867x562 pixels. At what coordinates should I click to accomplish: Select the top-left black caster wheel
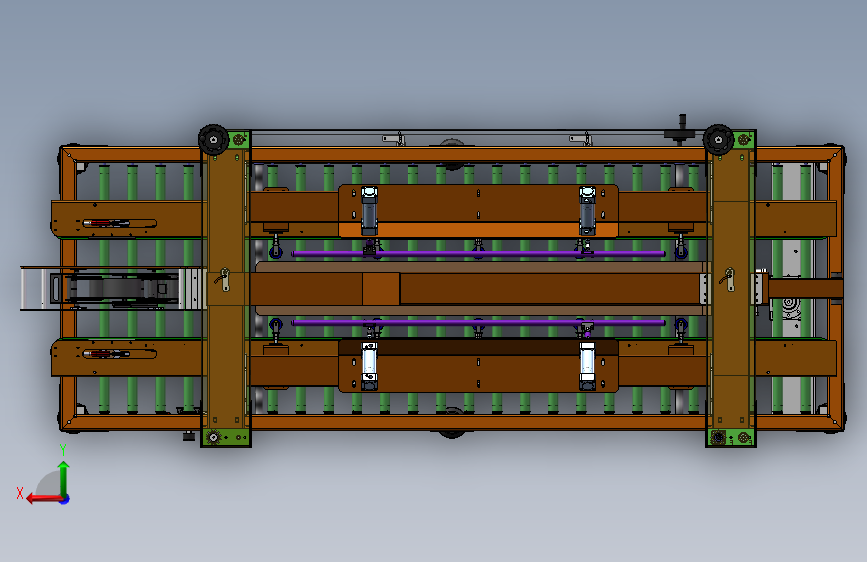pos(213,139)
